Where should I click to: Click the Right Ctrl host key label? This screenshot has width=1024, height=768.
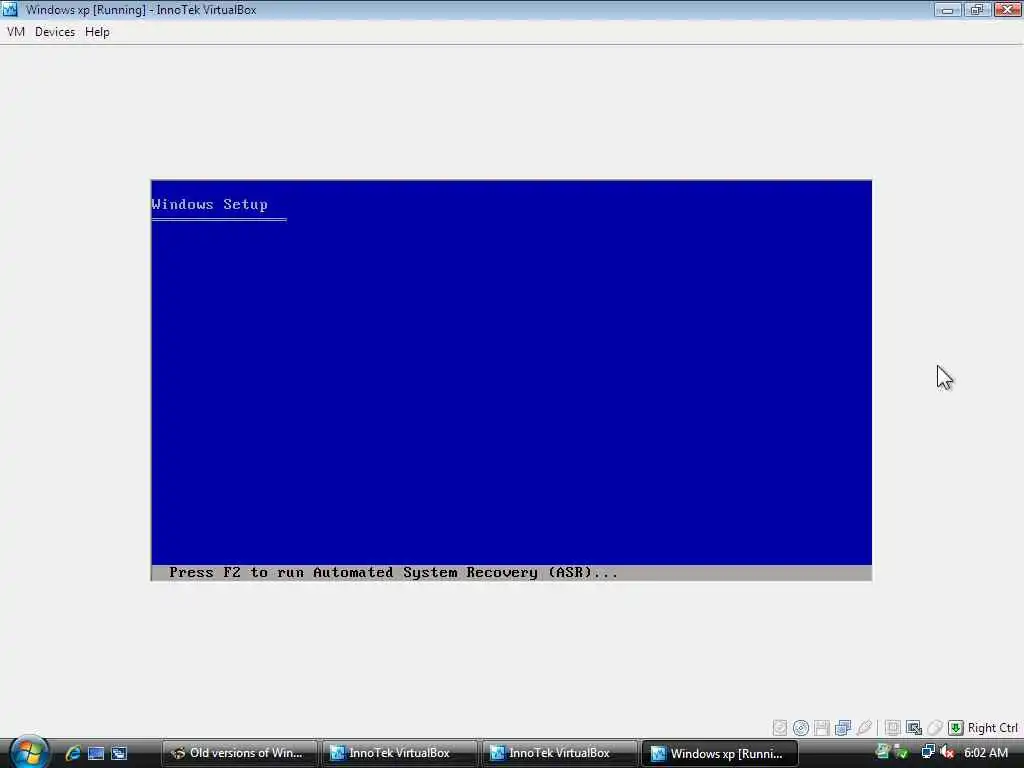tap(993, 728)
